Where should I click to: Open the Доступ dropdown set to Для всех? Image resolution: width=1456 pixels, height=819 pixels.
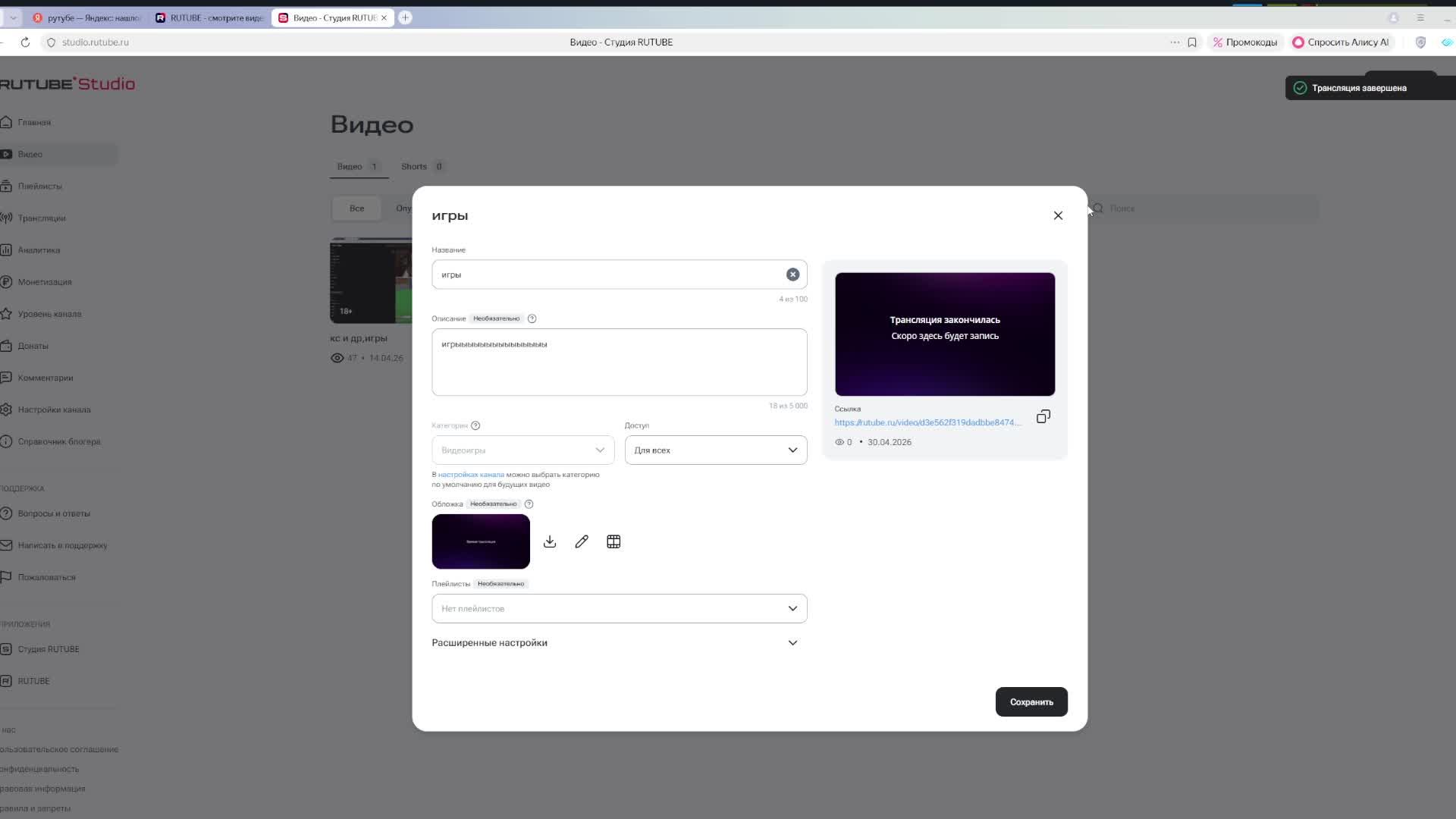(715, 450)
